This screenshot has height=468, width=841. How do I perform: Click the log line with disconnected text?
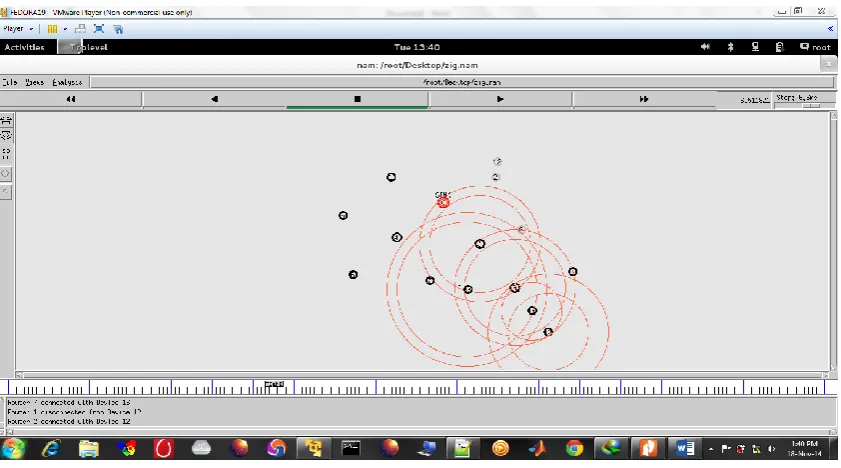(x=74, y=412)
